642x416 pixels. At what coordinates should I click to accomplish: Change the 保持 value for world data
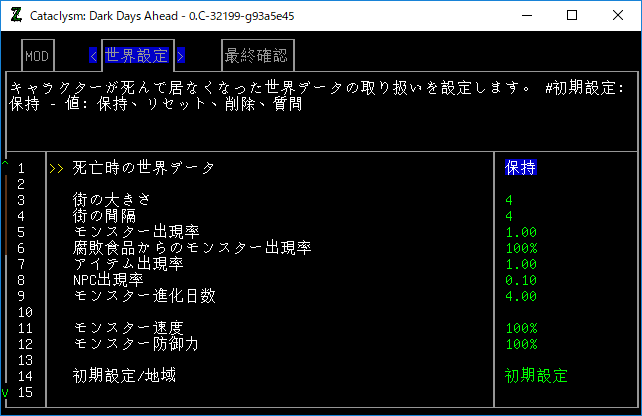[521, 168]
